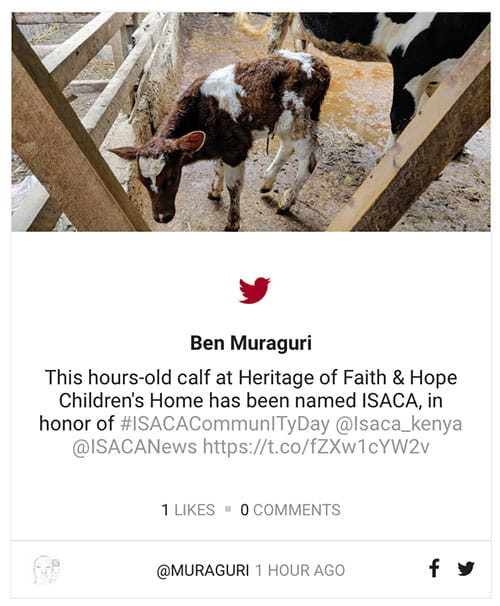Viewport: 500px width, 606px height.
Task: Click the red Twitter bird icon
Action: tap(255, 290)
